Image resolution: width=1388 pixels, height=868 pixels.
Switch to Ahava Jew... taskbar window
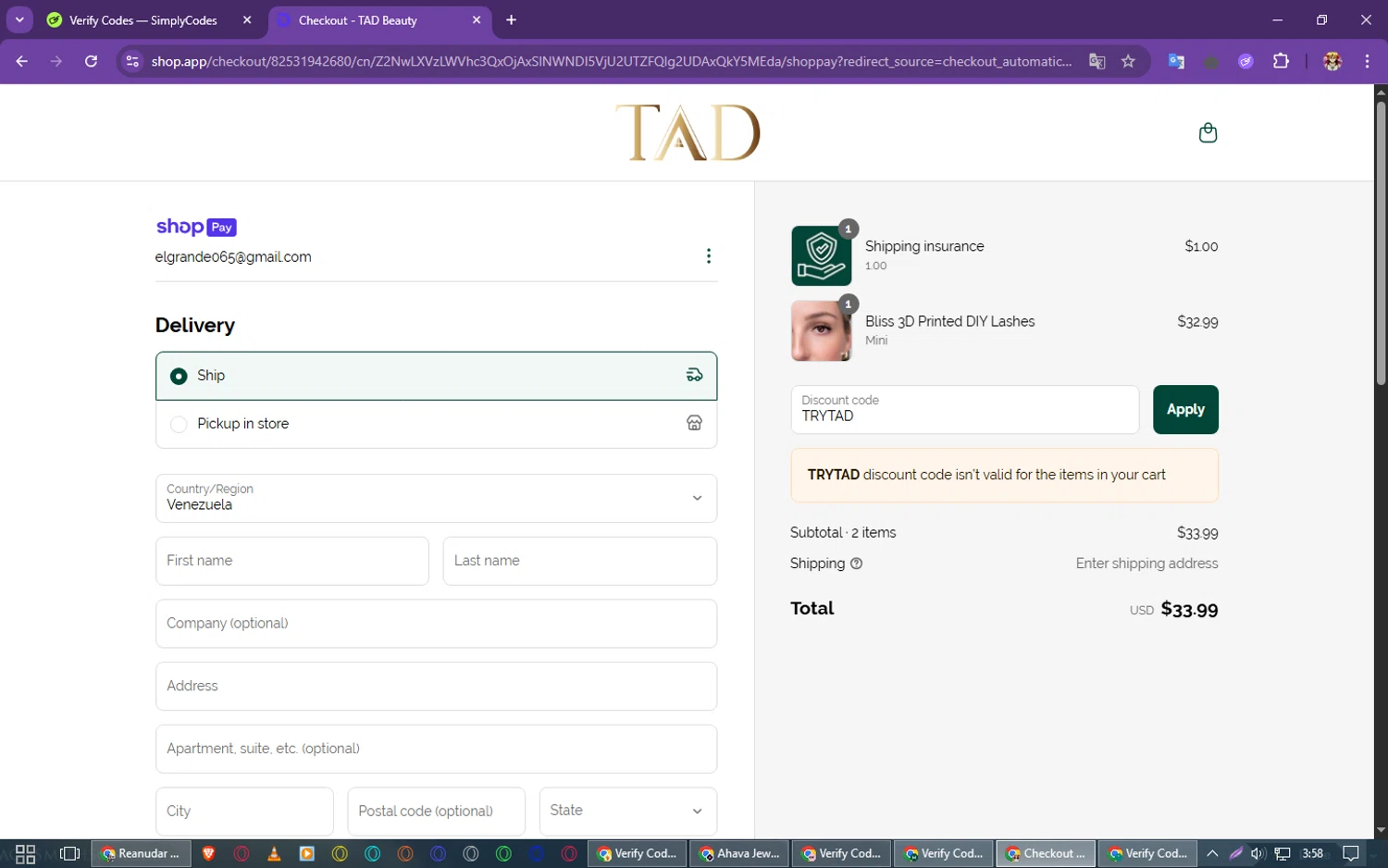tap(739, 853)
